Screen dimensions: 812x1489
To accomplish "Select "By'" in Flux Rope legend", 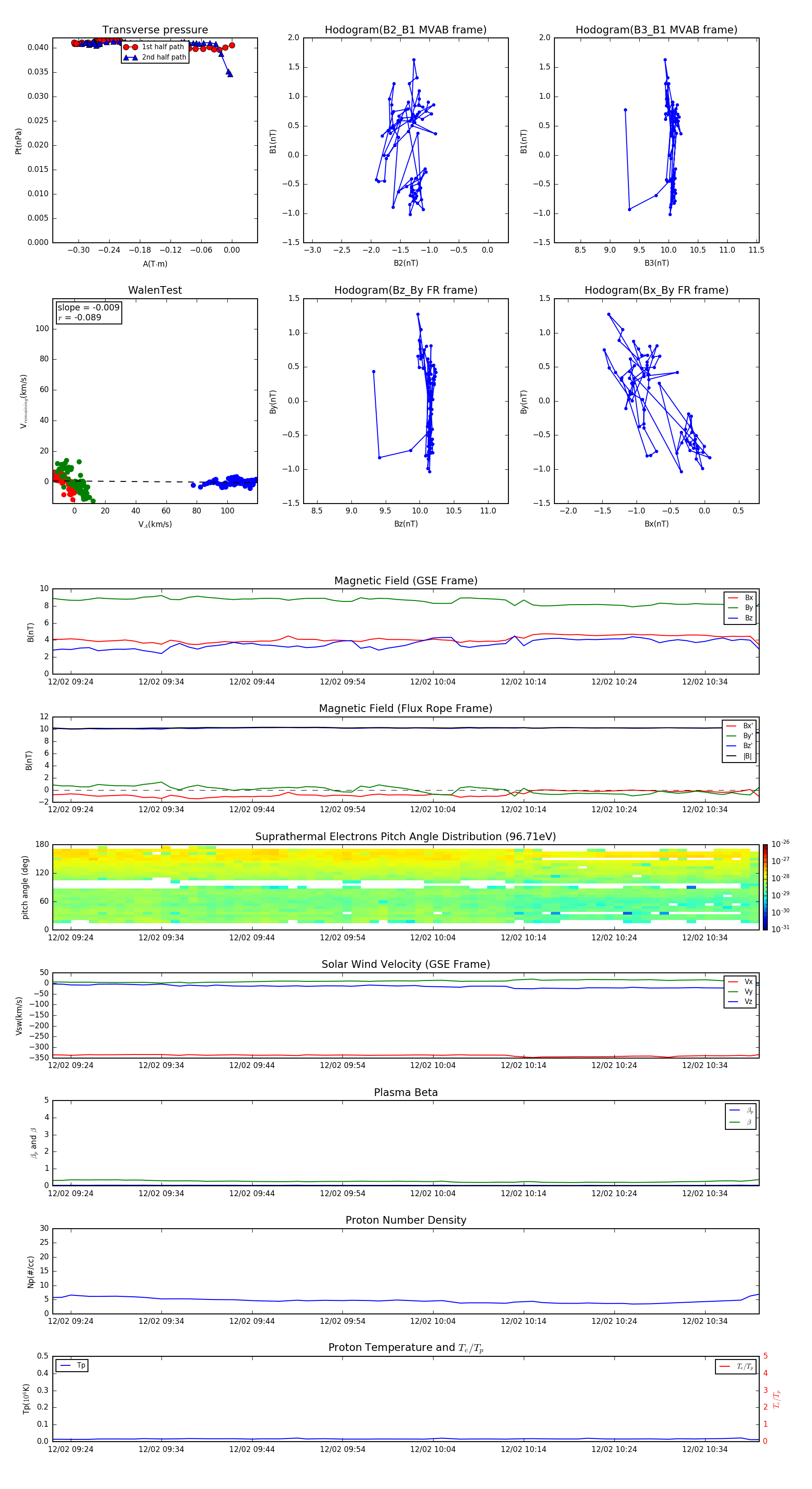I will pos(739,736).
